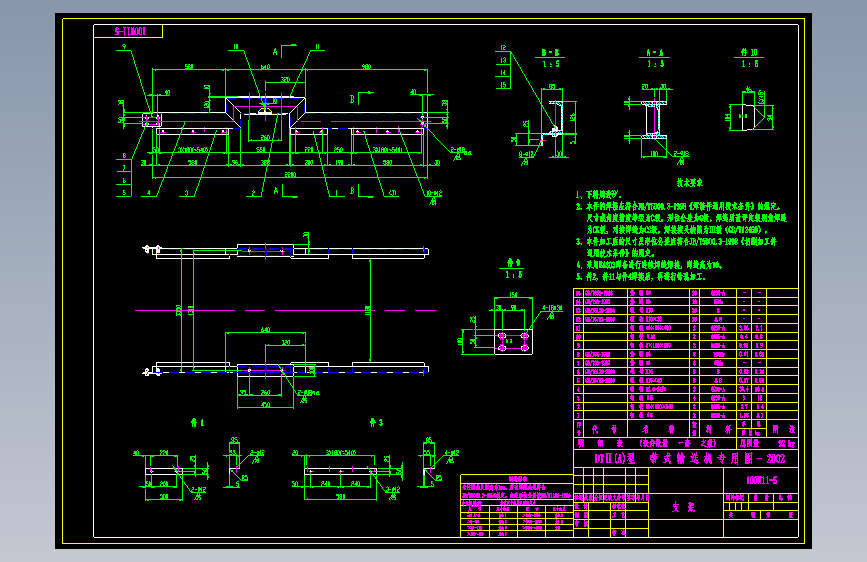Viewport: 867px width, 562px height.
Task: Select balloon number 3 below the elevation view
Action: pos(186,193)
